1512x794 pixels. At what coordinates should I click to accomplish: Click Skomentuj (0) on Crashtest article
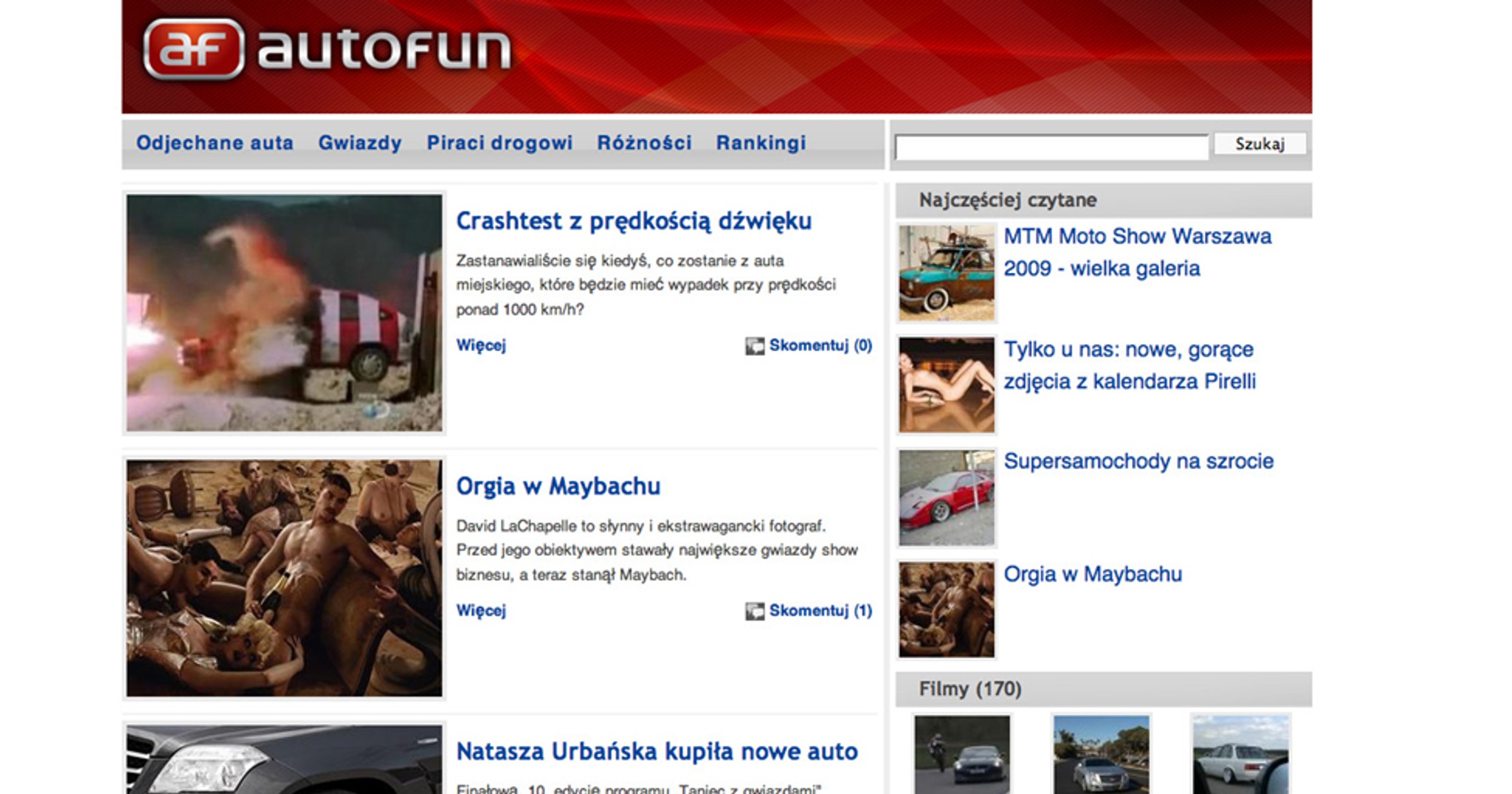(x=820, y=345)
